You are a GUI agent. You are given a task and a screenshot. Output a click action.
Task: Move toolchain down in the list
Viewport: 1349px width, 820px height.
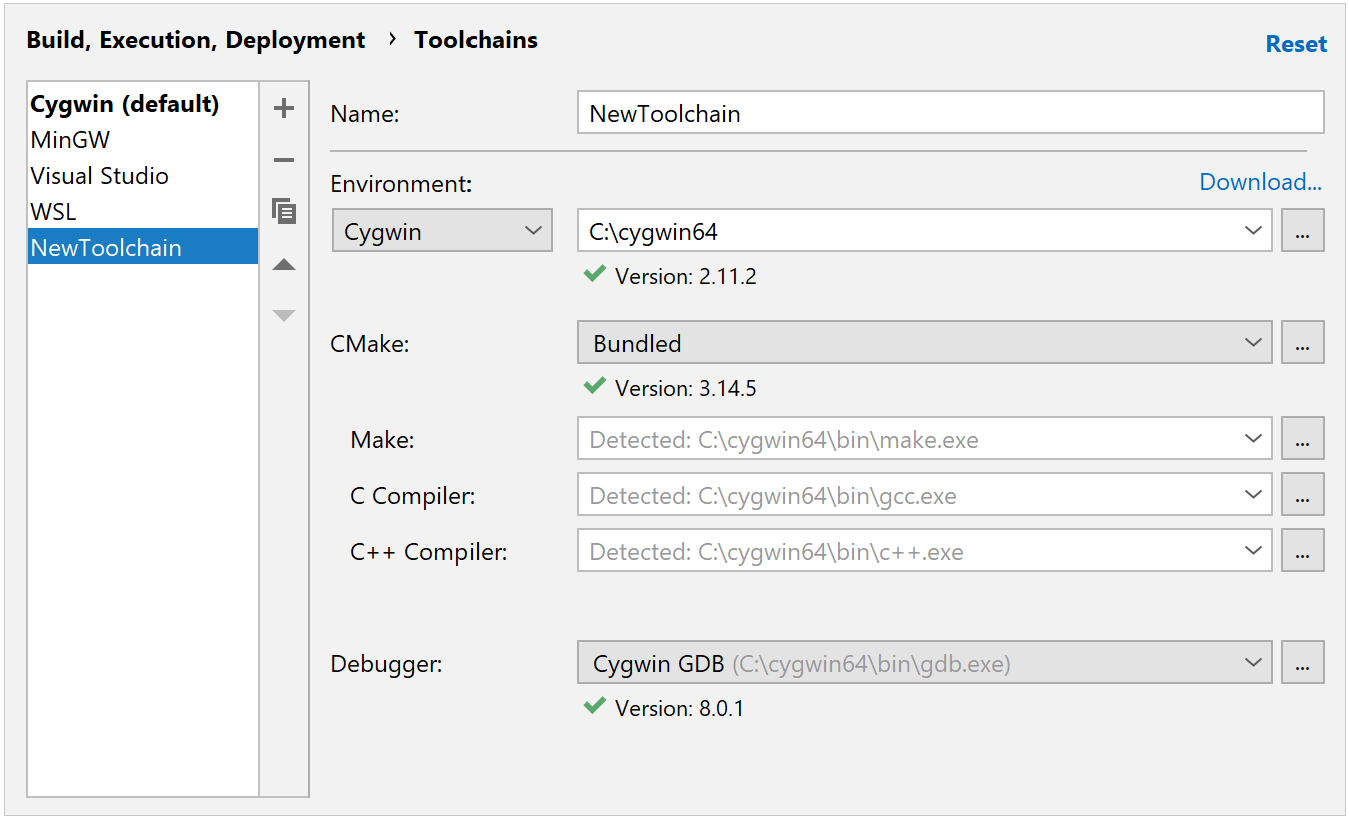point(284,316)
